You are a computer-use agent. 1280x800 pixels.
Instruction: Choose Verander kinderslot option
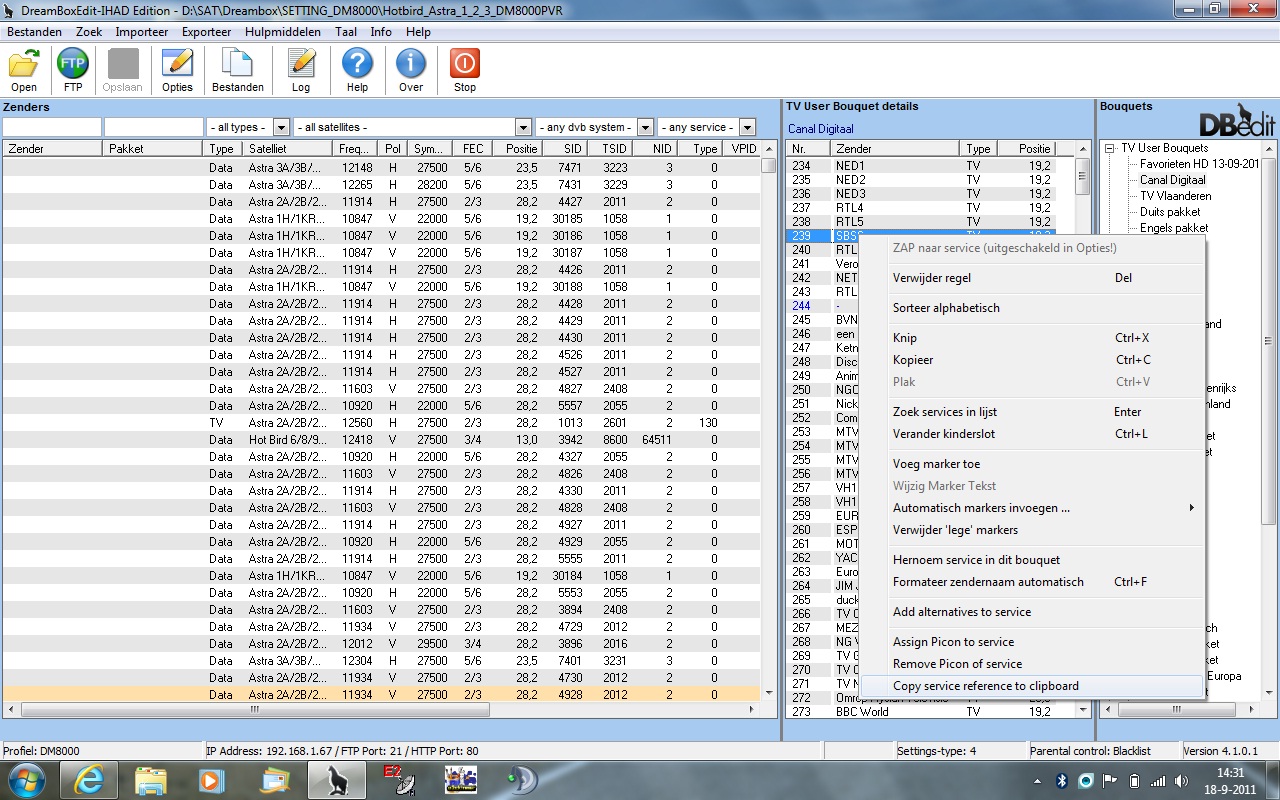tap(1034, 434)
